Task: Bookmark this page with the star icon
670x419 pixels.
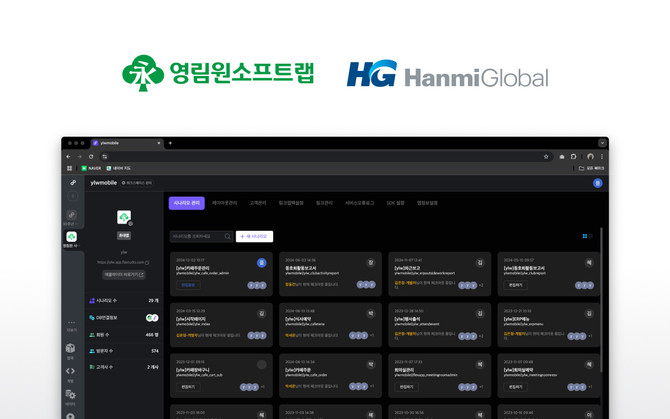Action: [546, 157]
